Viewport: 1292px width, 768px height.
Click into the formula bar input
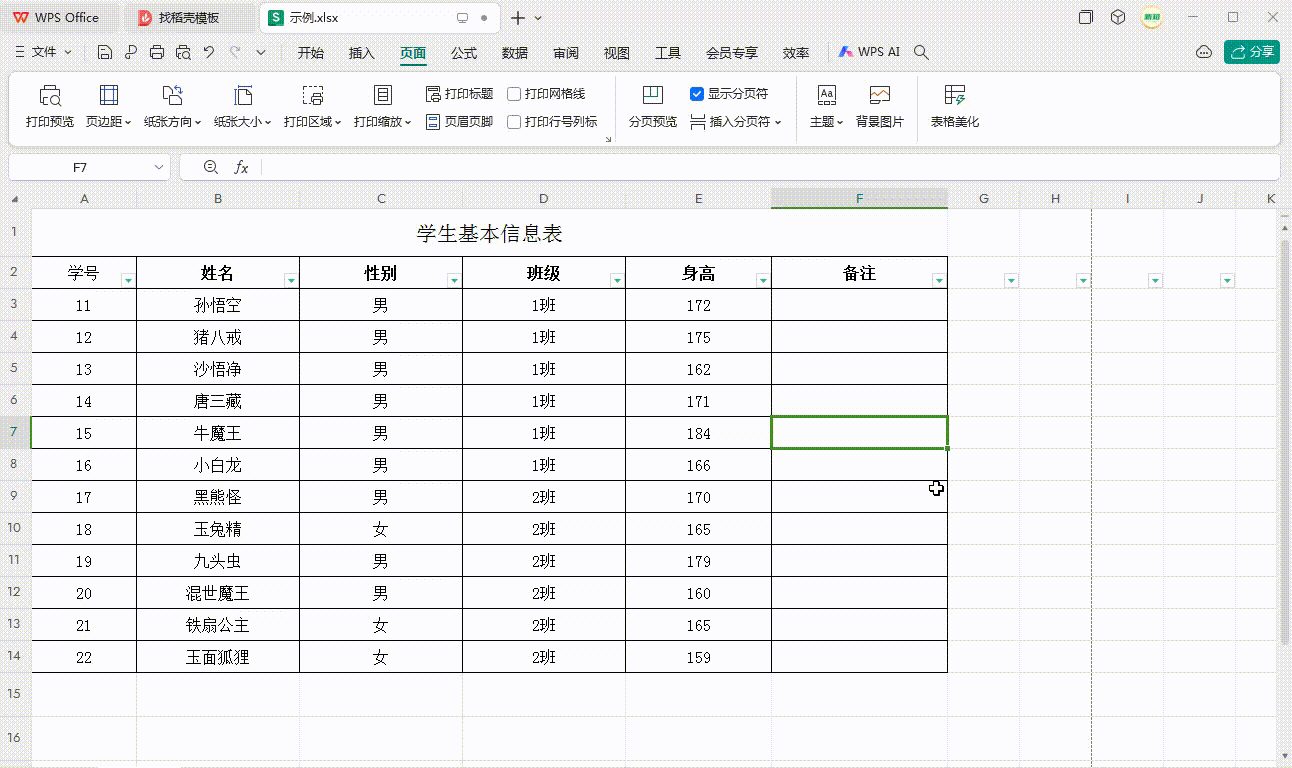pos(770,168)
